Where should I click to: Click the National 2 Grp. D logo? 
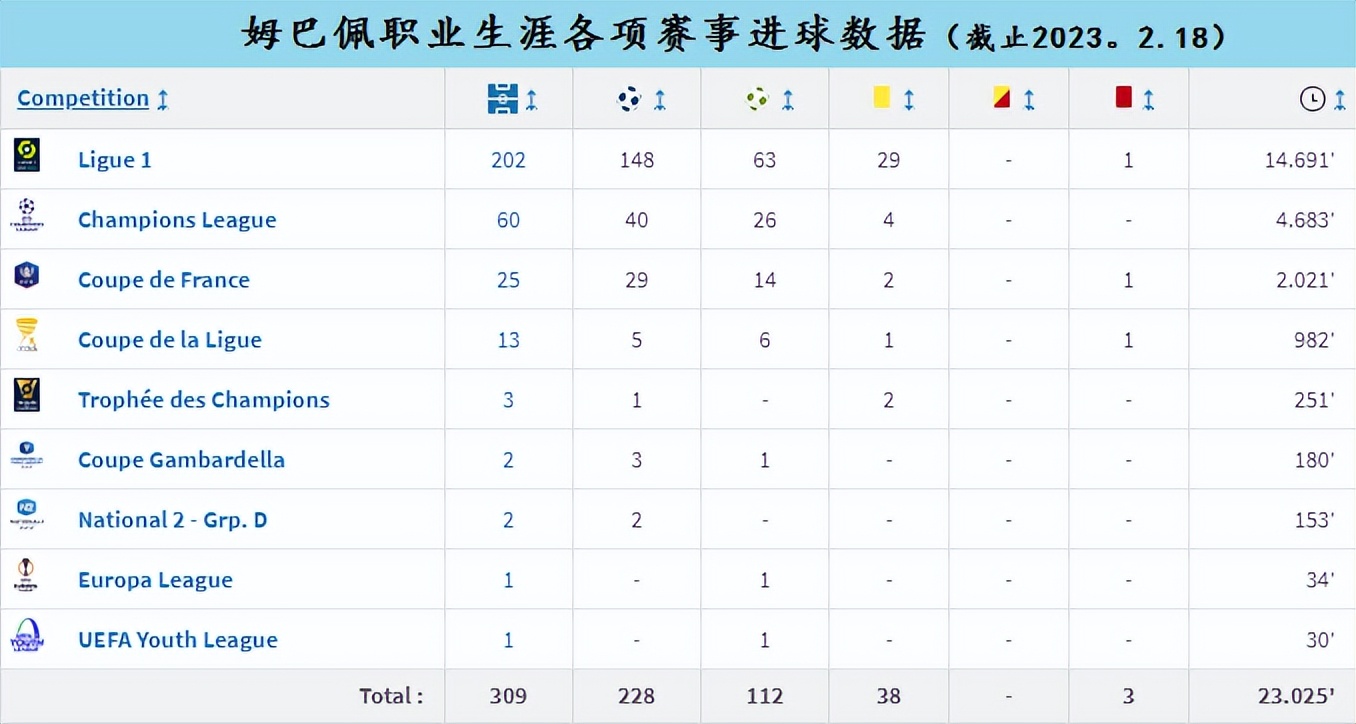27,515
